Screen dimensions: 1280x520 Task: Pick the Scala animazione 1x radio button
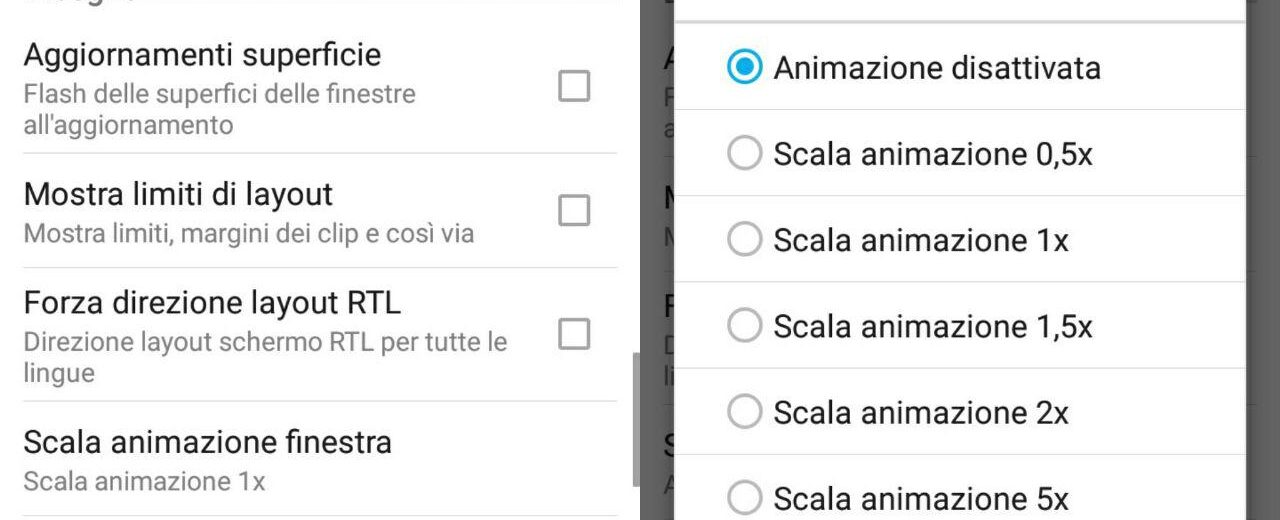click(x=744, y=240)
